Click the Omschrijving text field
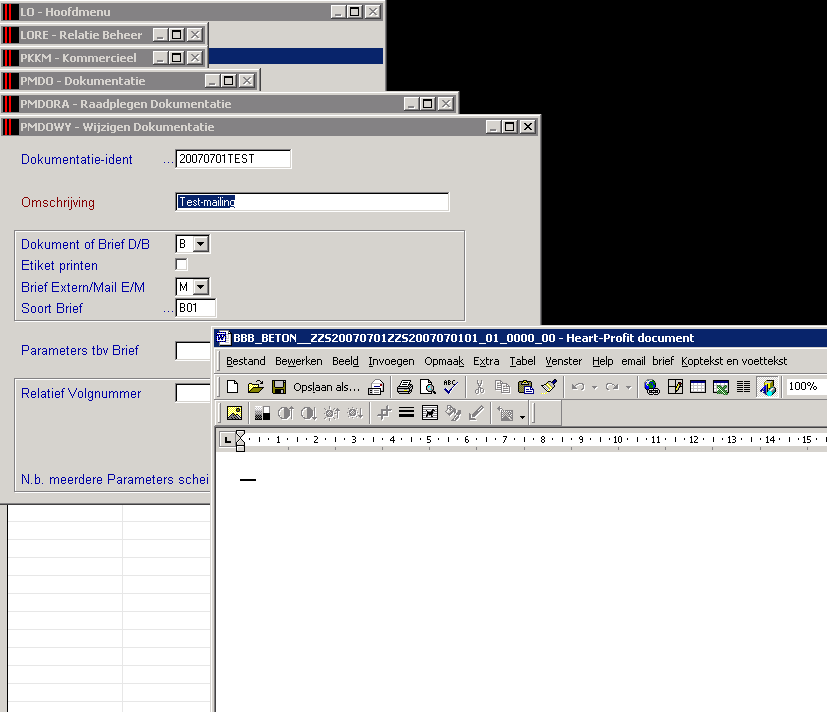 (312, 202)
